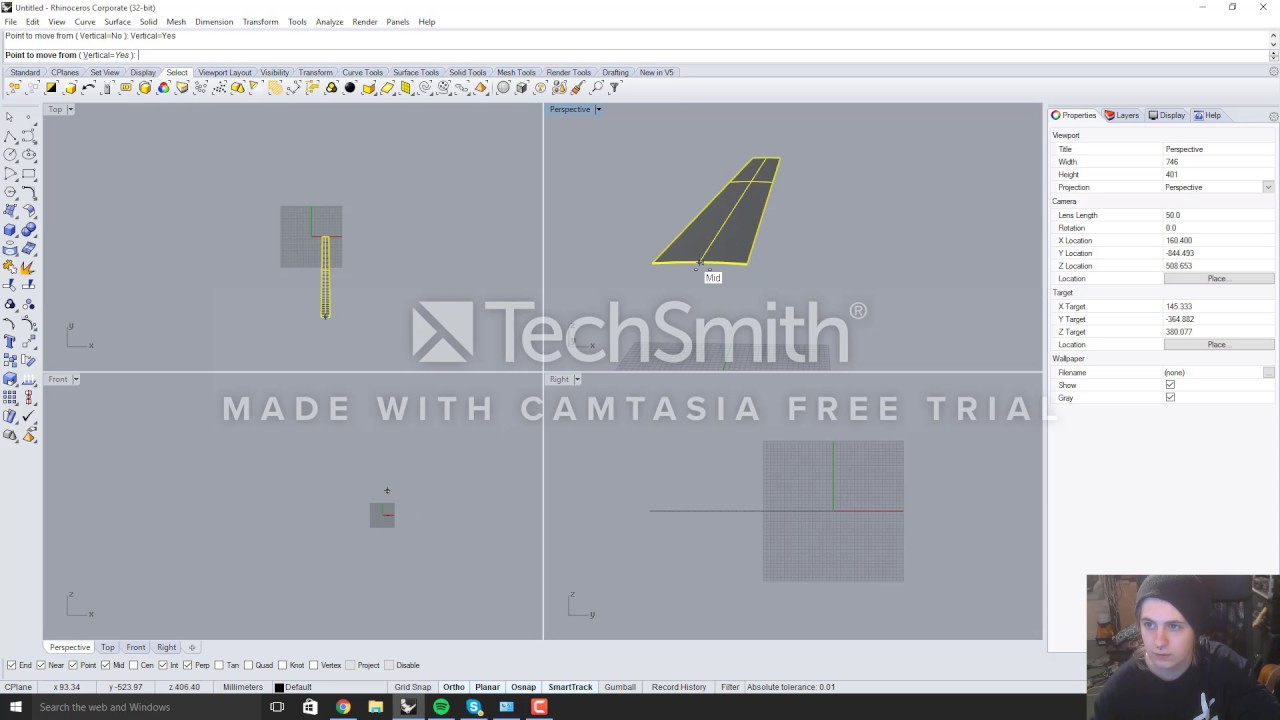
Task: Uncheck the wallpaper Gray checkbox
Action: pos(1170,398)
